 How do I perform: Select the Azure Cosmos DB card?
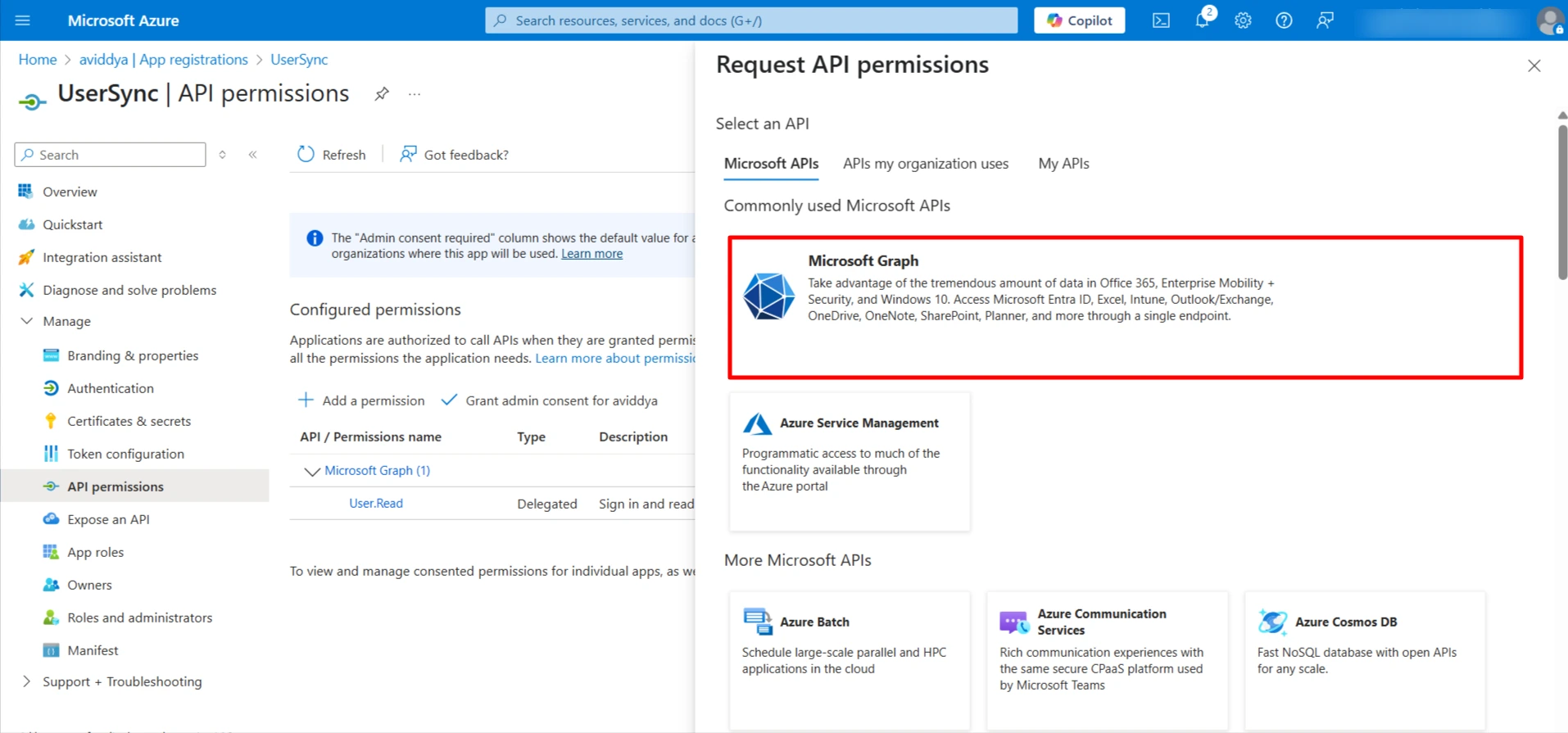coord(1365,660)
